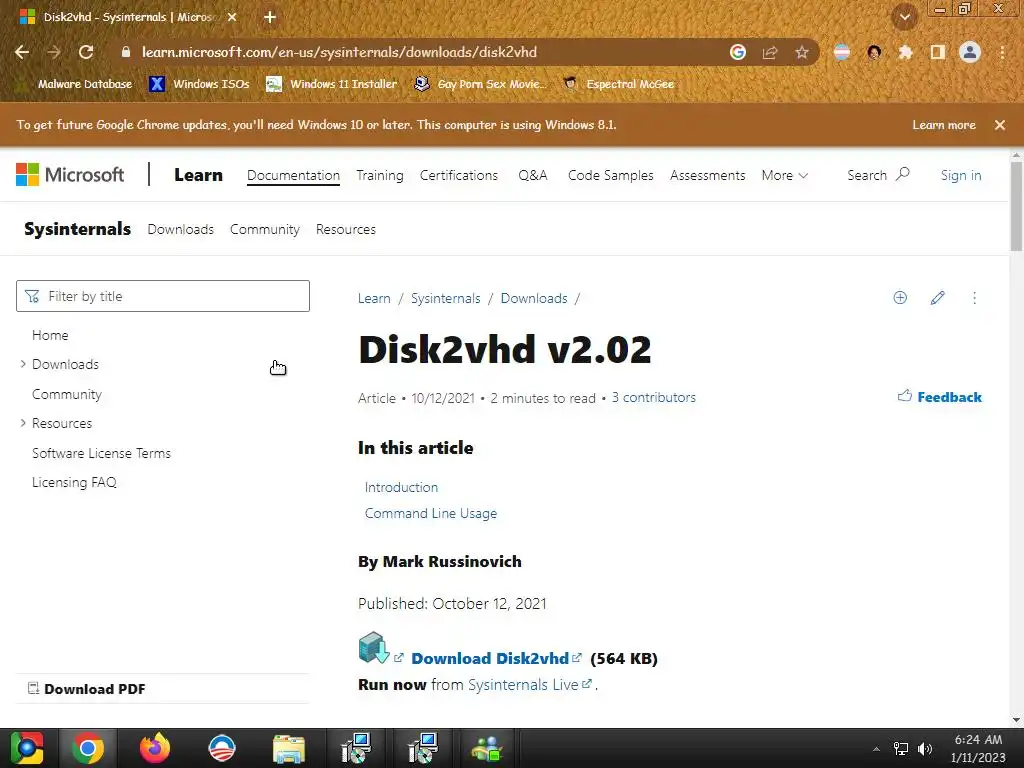This screenshot has width=1024, height=768.
Task: Go forward with the browser forward arrow
Action: coord(54,52)
